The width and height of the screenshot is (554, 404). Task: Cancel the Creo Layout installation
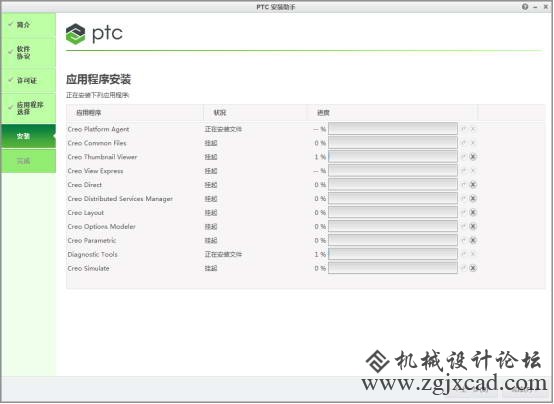[x=473, y=212]
